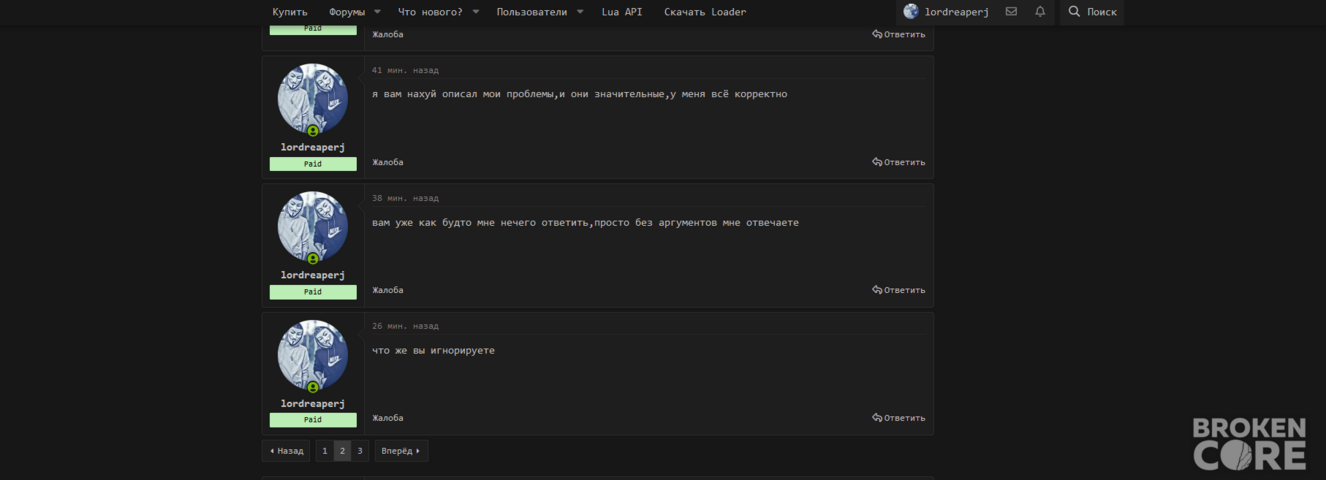Screen dimensions: 1326x480
Task: Click lordreaperj username on 26 мин. post
Action: tap(313, 403)
